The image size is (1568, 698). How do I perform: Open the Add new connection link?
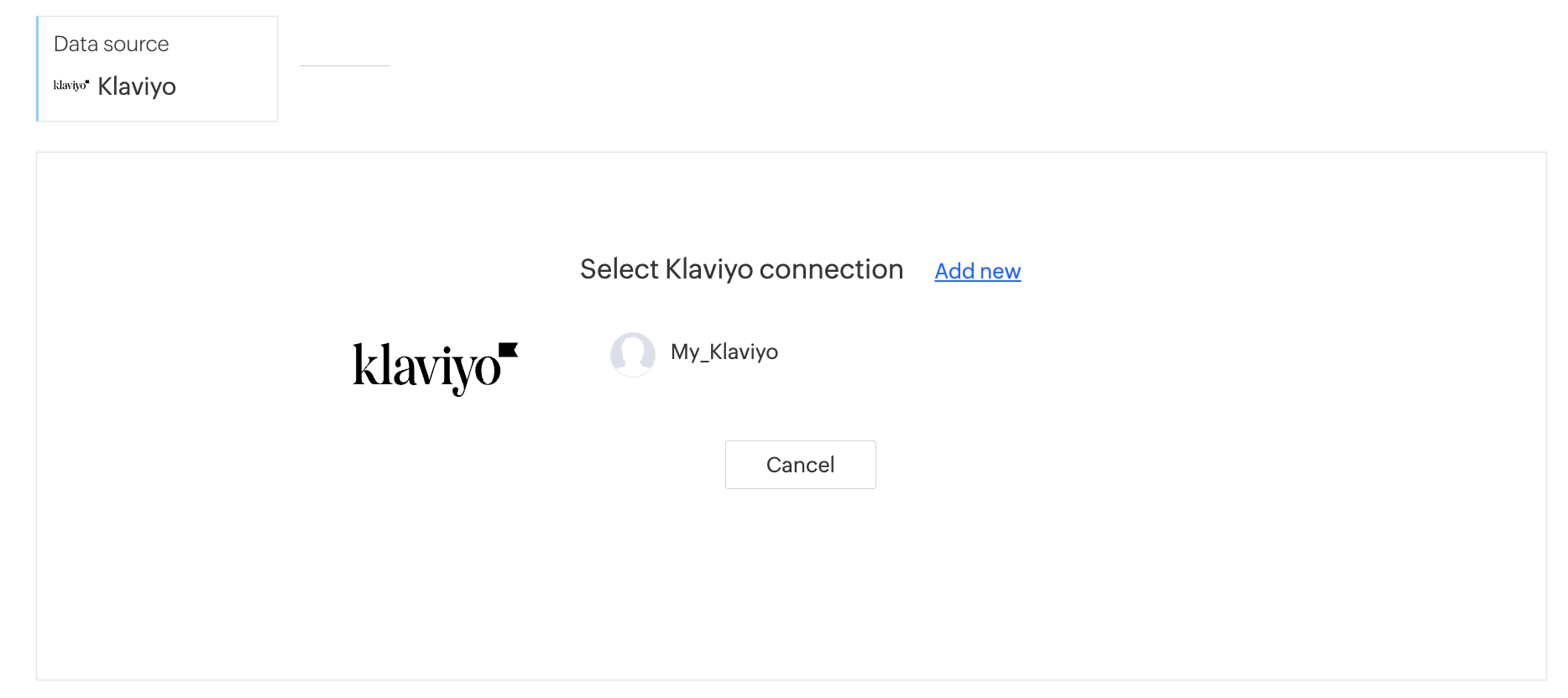click(977, 271)
